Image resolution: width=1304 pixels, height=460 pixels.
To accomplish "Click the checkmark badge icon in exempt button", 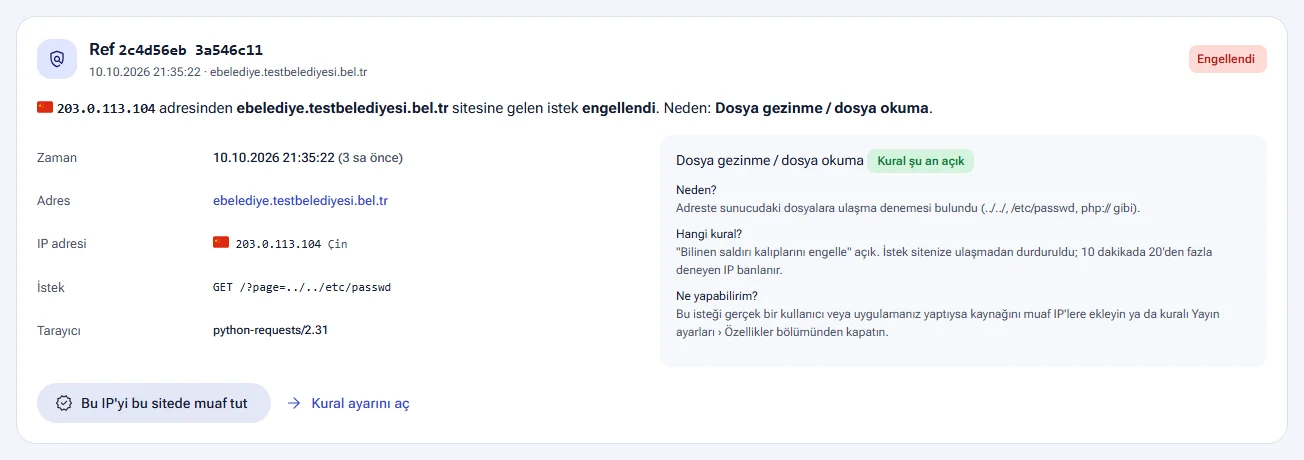I will coord(64,403).
